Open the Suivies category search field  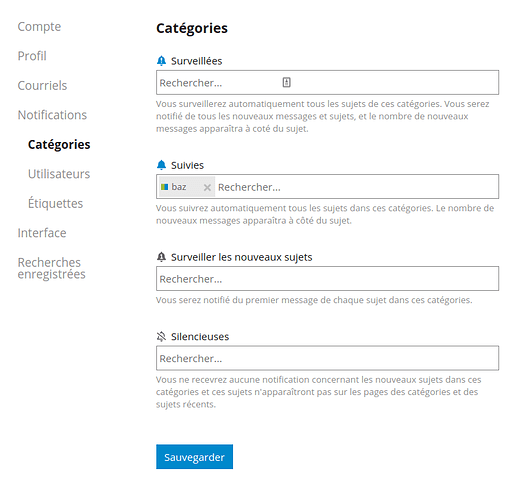point(356,187)
